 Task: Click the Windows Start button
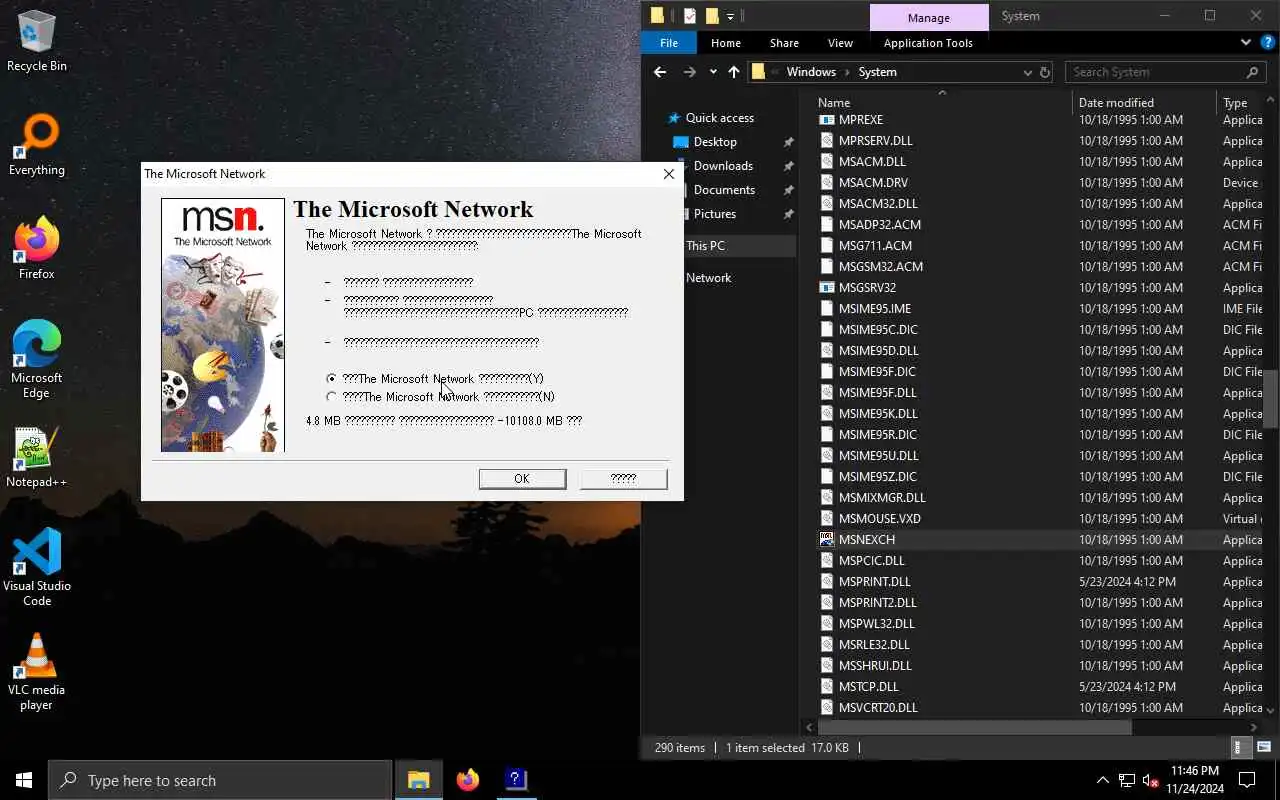click(x=24, y=780)
